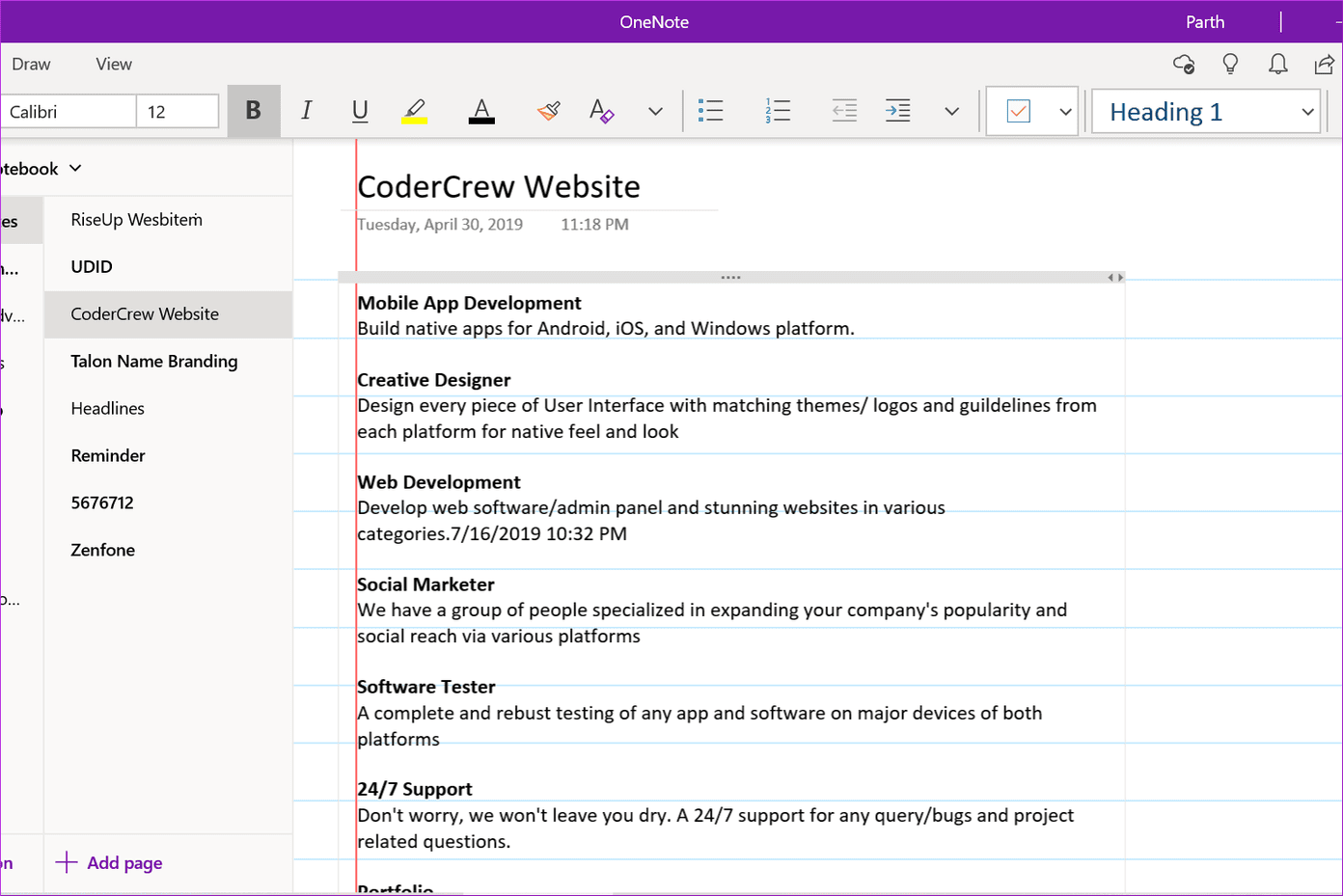Open the tags dropdown arrow
This screenshot has width=1343, height=896.
[x=1065, y=111]
